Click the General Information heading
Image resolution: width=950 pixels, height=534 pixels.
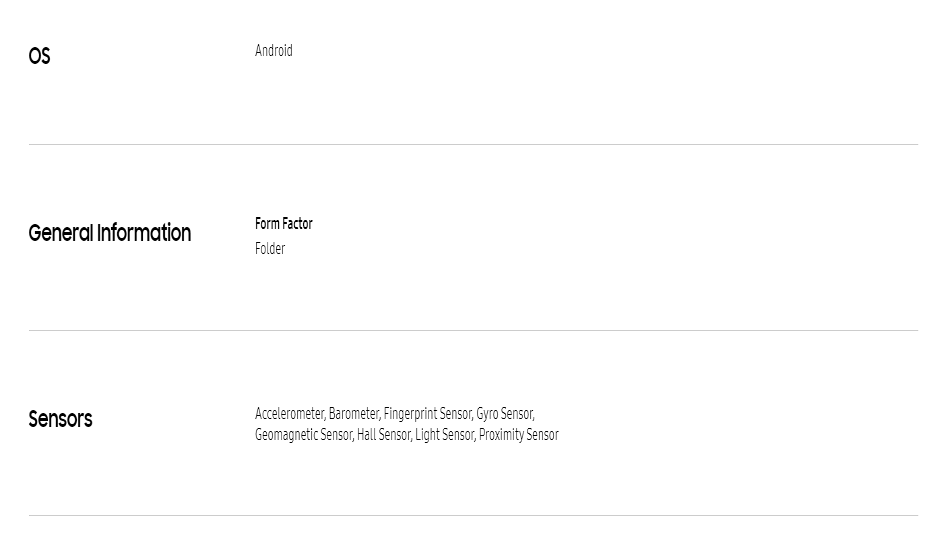pos(110,233)
